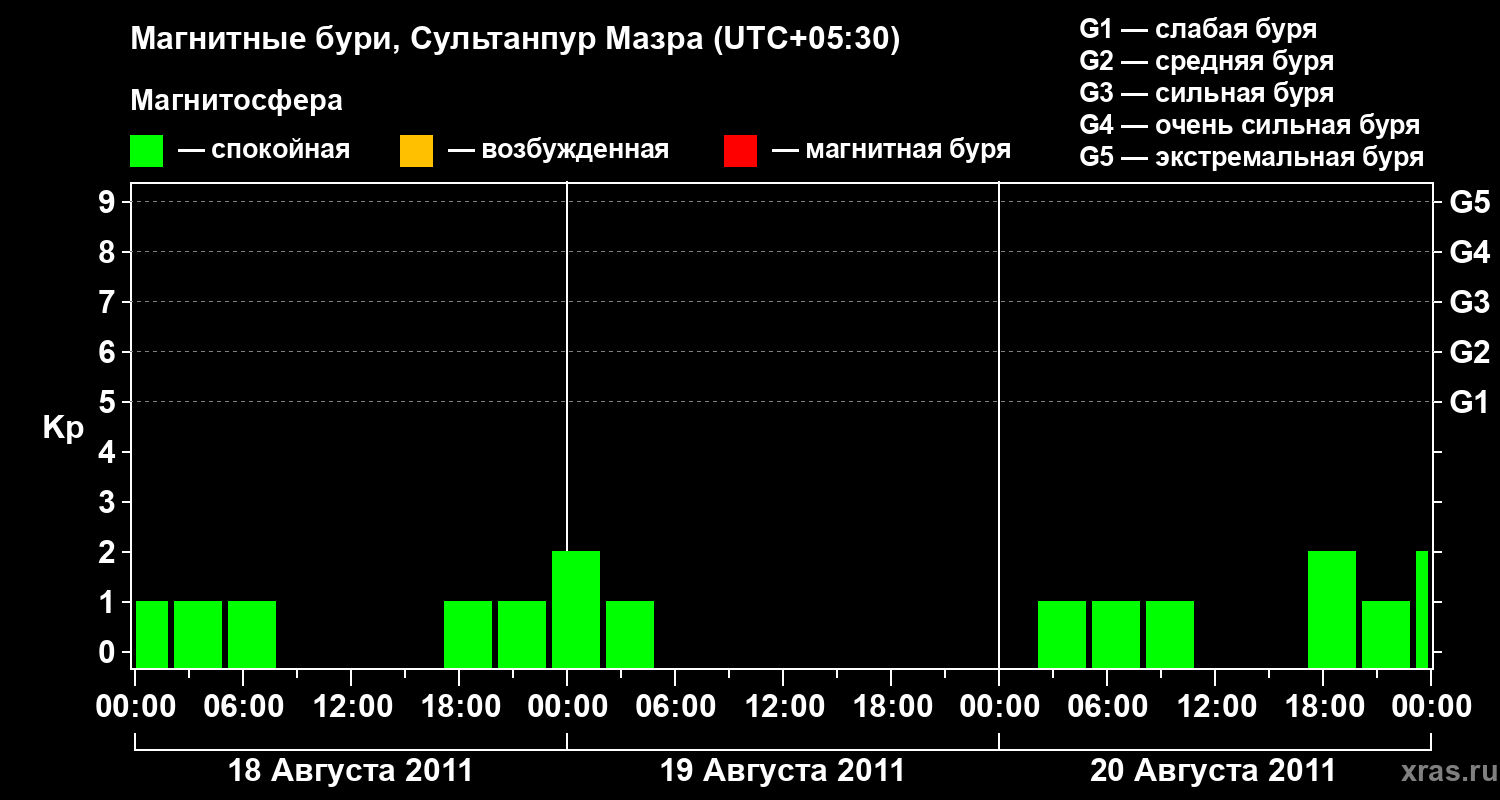Click the 'G2 — средняя буря' legend line
This screenshot has height=800, width=1500.
(1207, 61)
